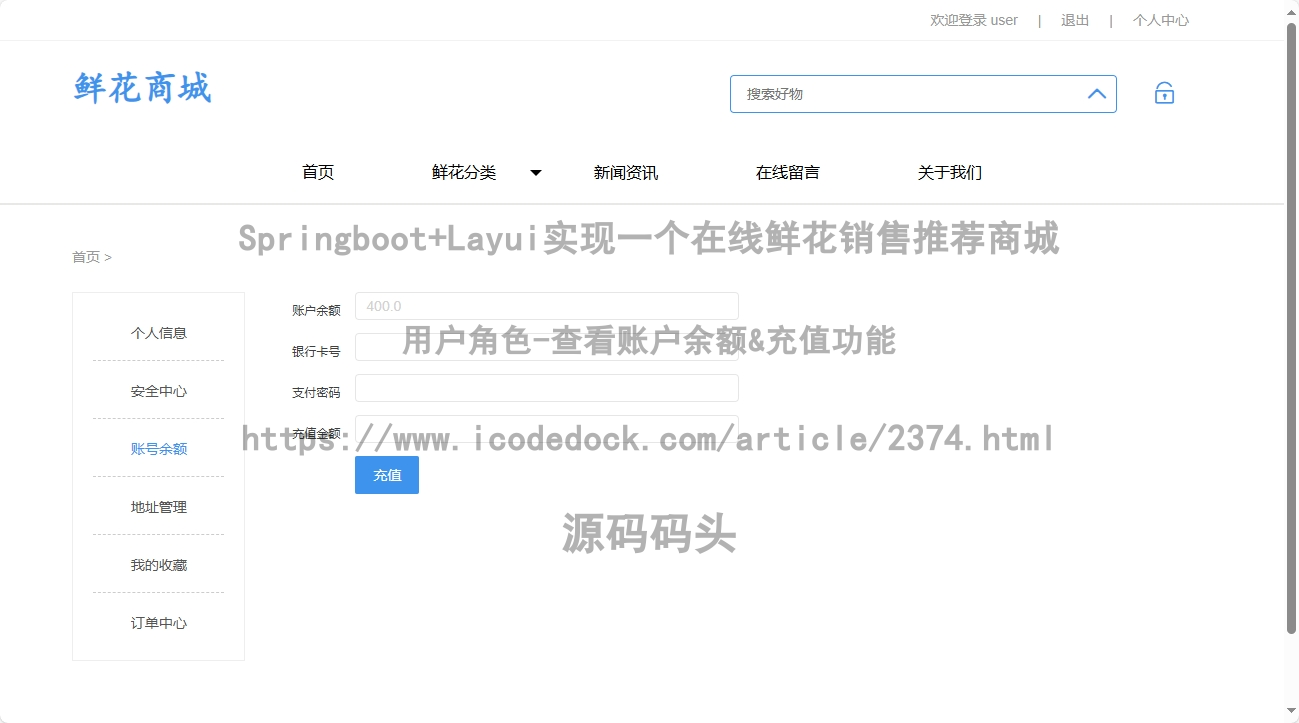Open the shopping cart lock icon
The image size is (1299, 723).
[1164, 94]
